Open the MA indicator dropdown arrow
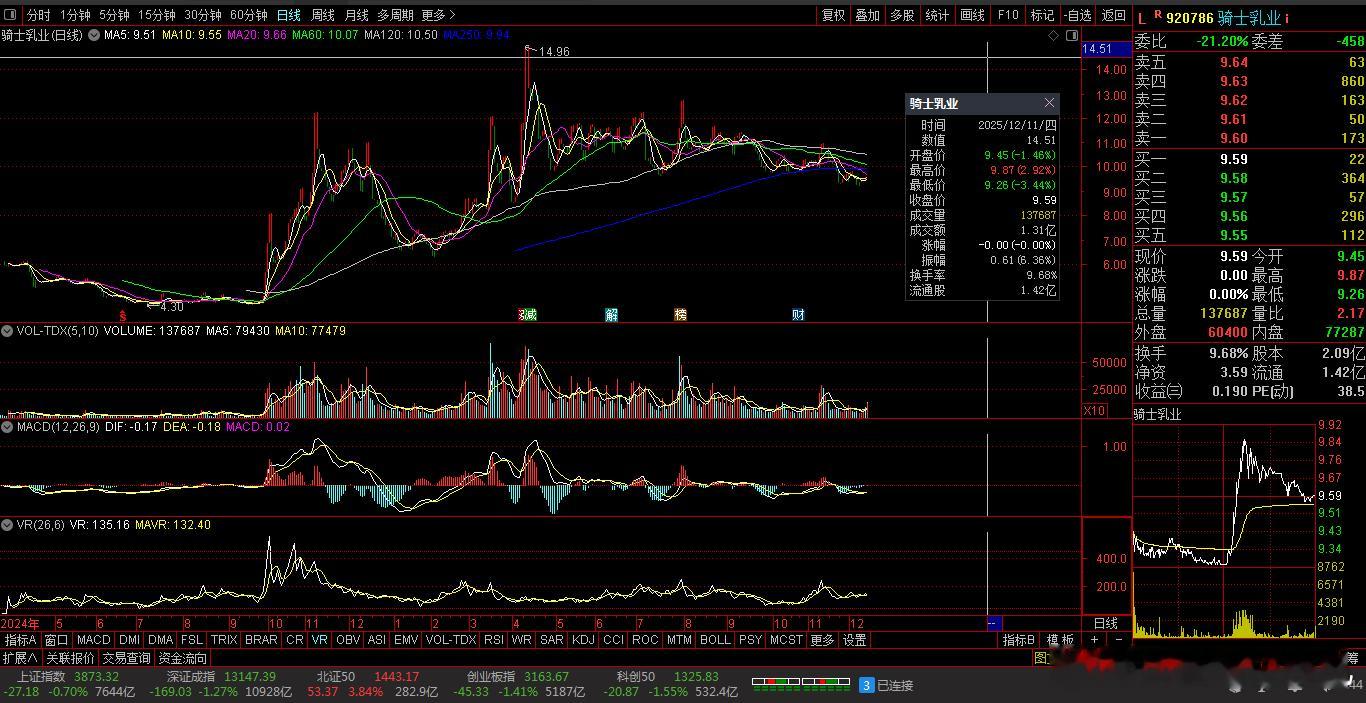The width and height of the screenshot is (1366, 703). (94, 35)
